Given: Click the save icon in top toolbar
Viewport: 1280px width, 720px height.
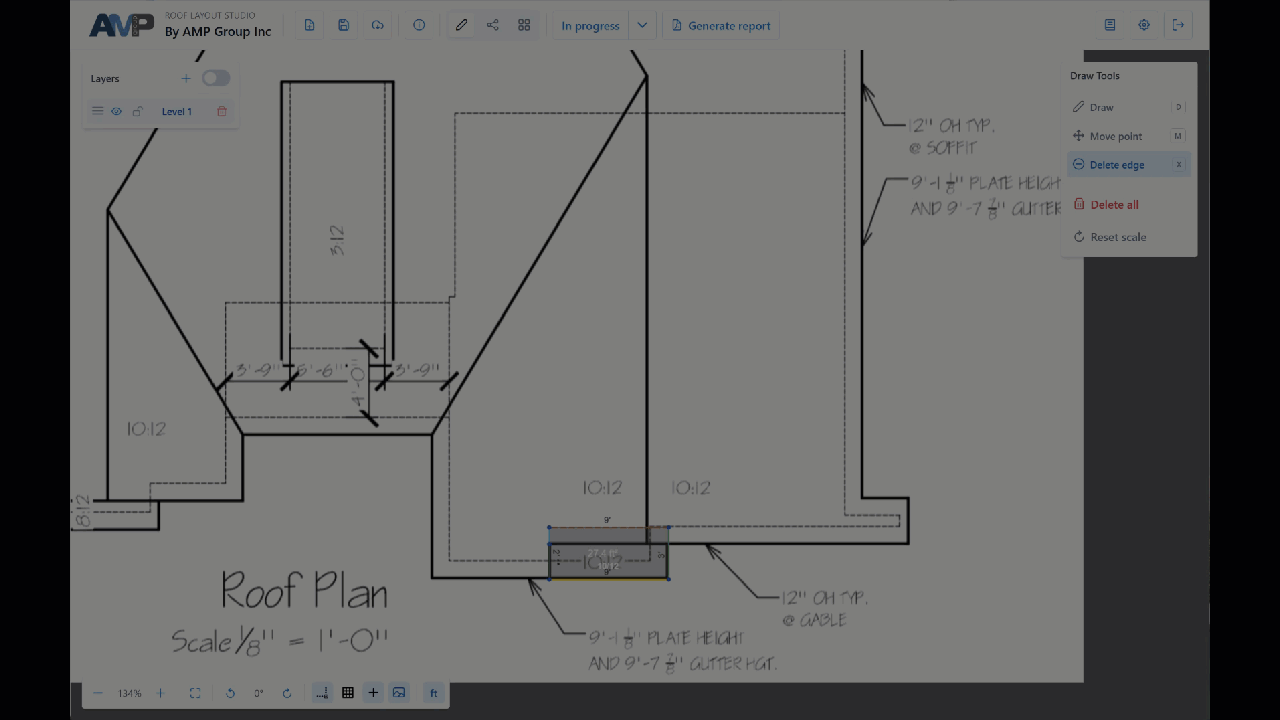Looking at the screenshot, I should pyautogui.click(x=343, y=25).
